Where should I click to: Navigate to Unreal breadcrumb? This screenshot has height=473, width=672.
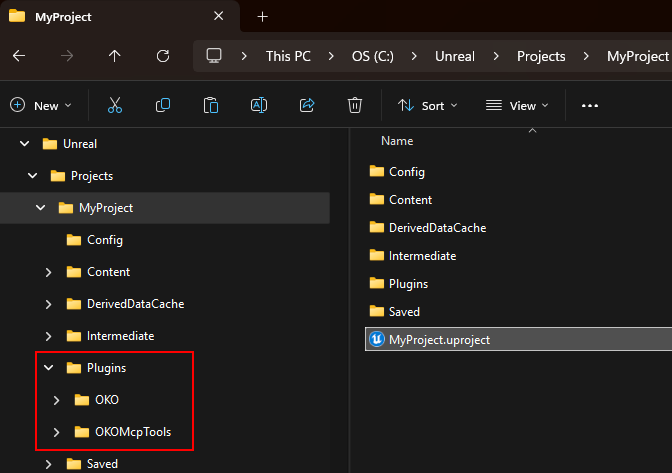pyautogui.click(x=455, y=56)
